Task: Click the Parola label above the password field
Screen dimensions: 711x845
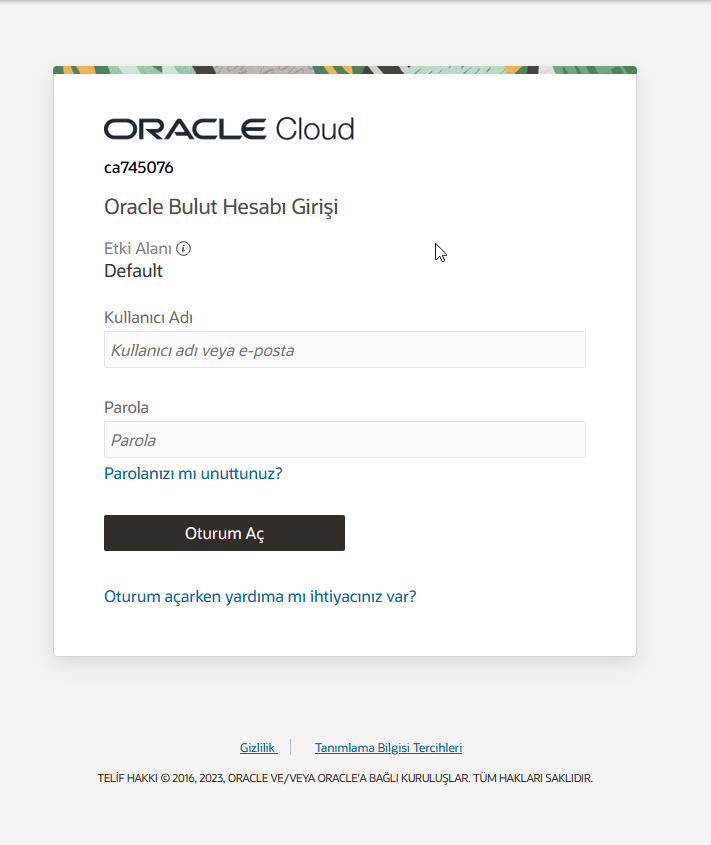Action: tap(126, 408)
